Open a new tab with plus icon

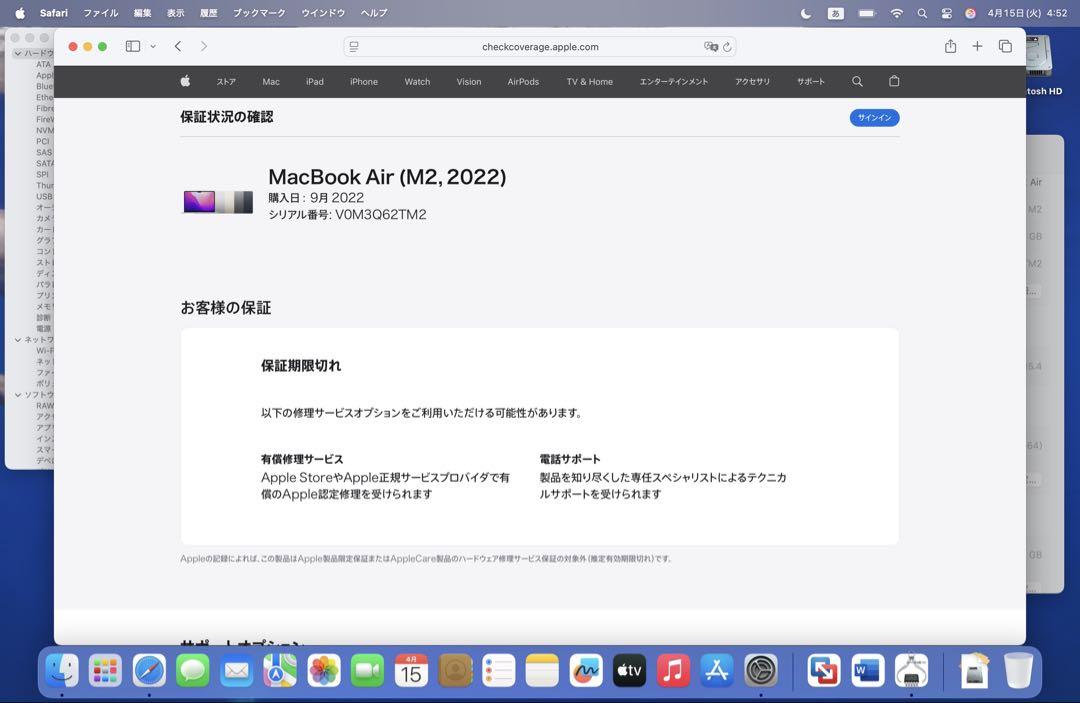point(977,46)
